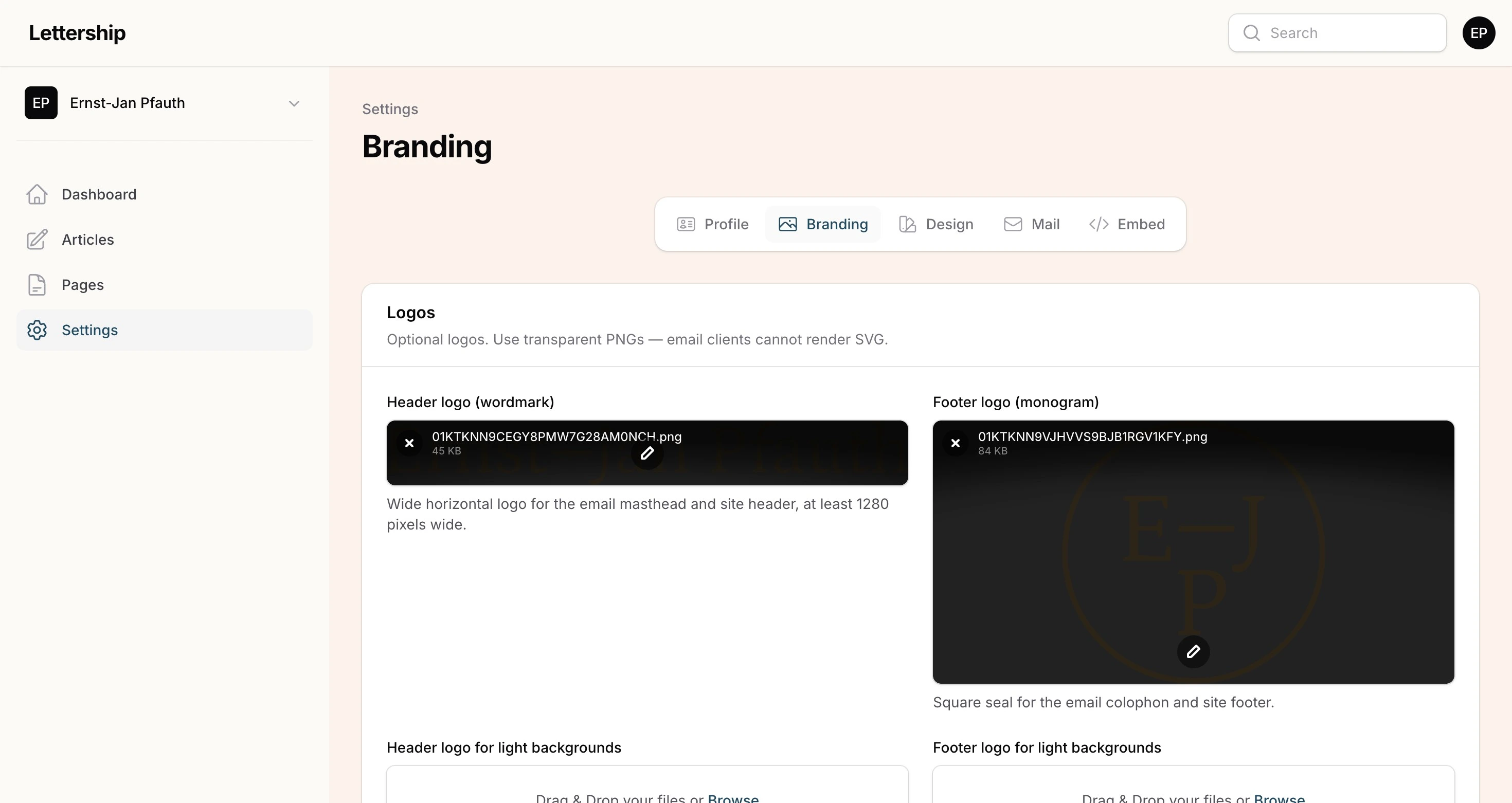1512x803 pixels.
Task: Click the Design tab swatch icon
Action: pos(907,224)
